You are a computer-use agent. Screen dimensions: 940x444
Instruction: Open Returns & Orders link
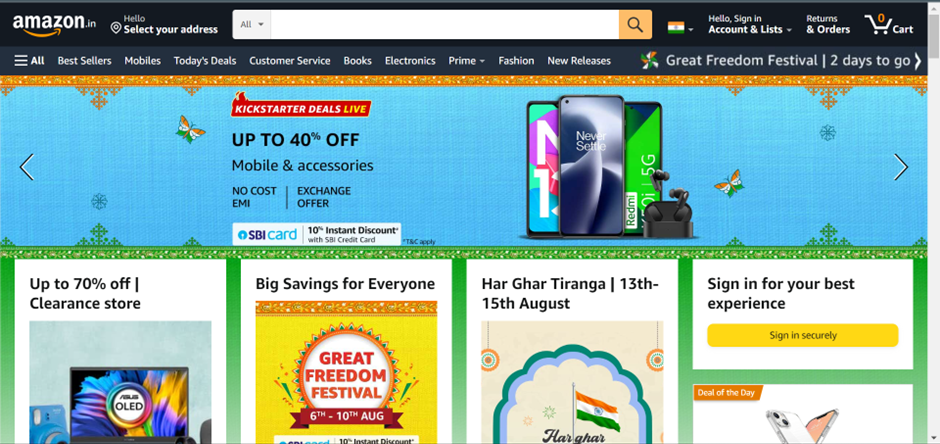point(828,25)
